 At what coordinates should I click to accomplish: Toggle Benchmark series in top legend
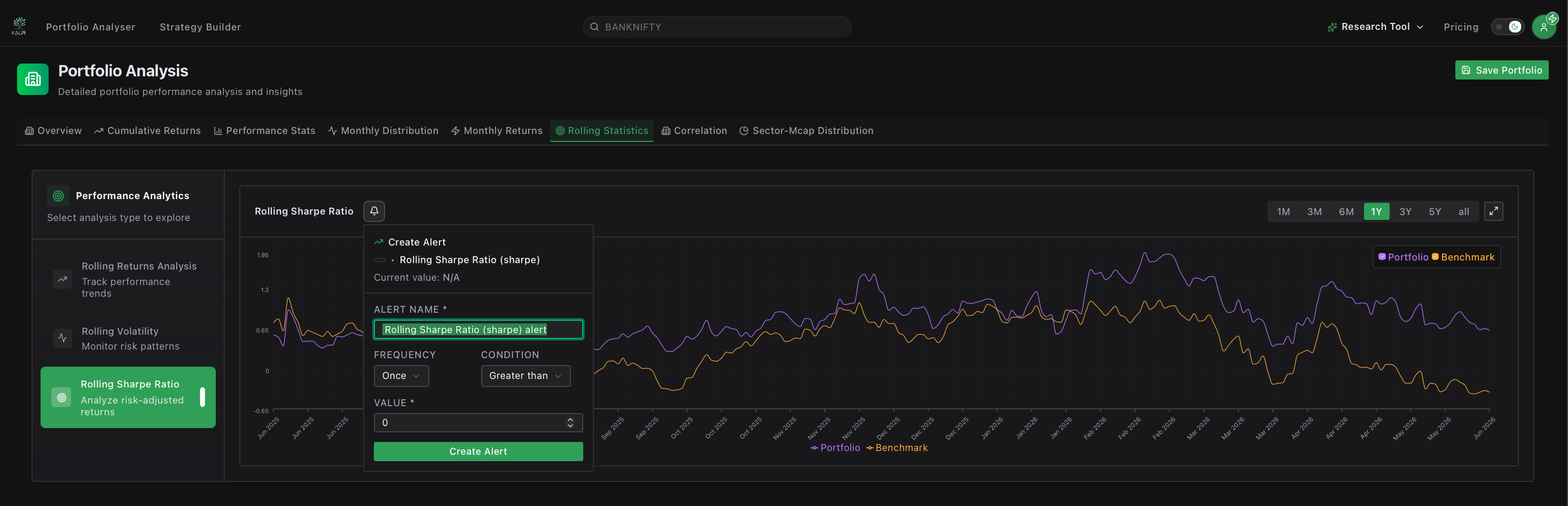tap(1462, 257)
